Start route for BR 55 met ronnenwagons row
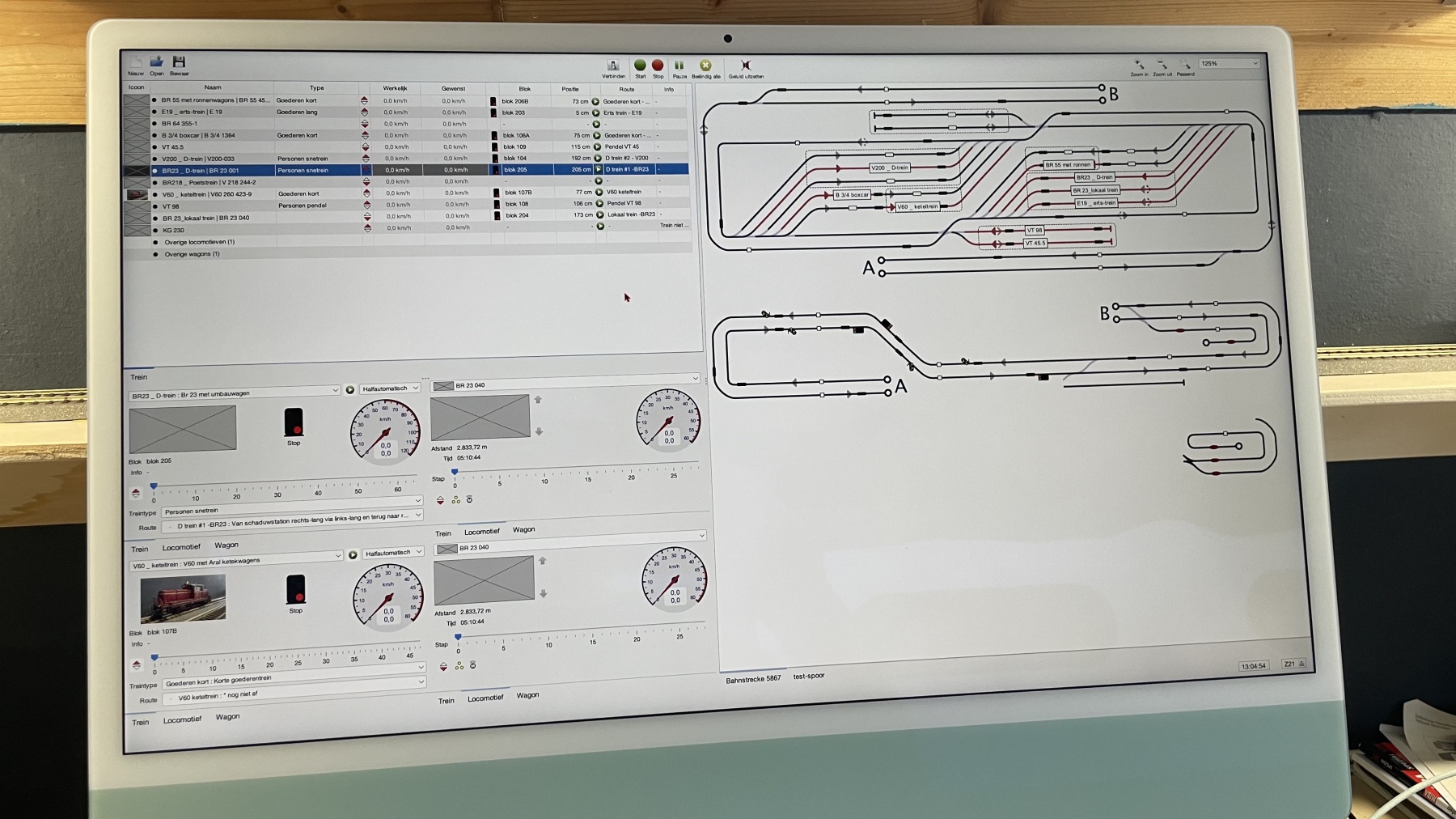The image size is (1456, 819). pyautogui.click(x=596, y=101)
